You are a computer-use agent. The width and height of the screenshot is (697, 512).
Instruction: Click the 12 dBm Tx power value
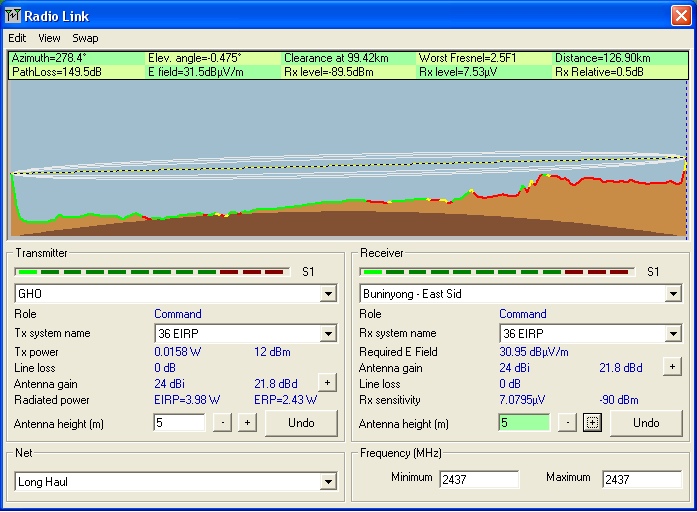point(272,352)
